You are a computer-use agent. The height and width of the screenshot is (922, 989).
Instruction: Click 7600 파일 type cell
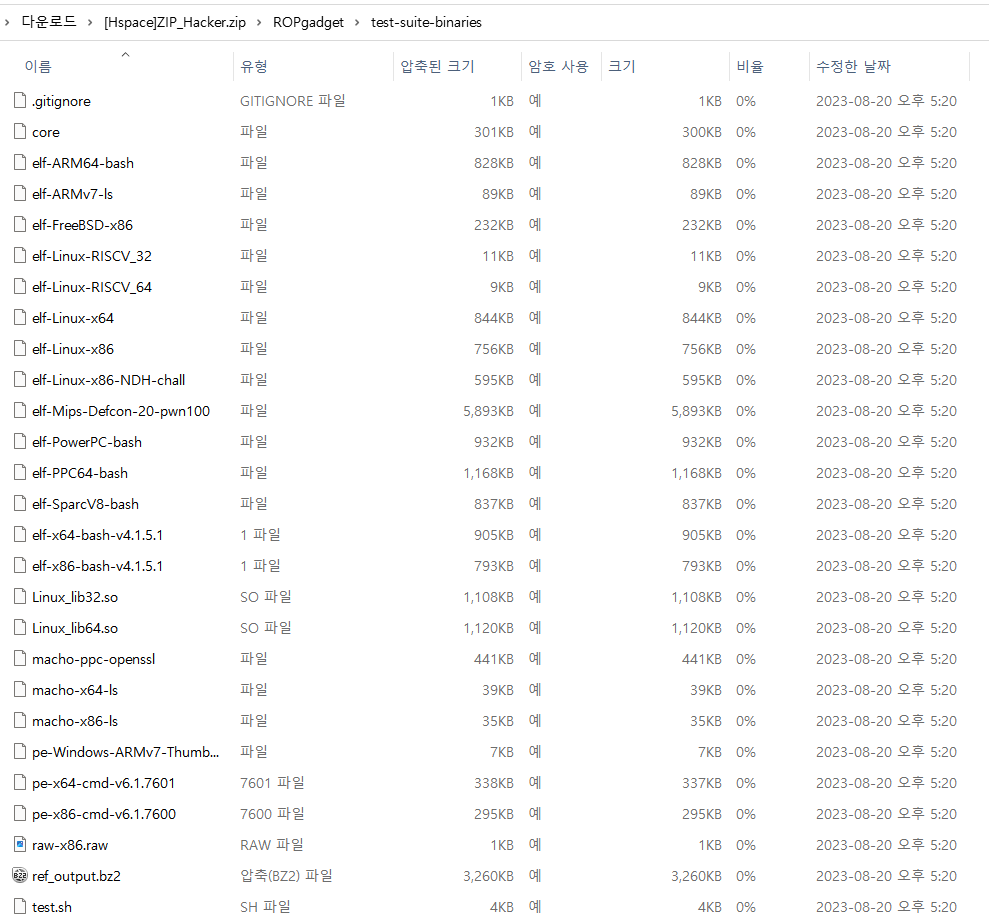coord(272,814)
